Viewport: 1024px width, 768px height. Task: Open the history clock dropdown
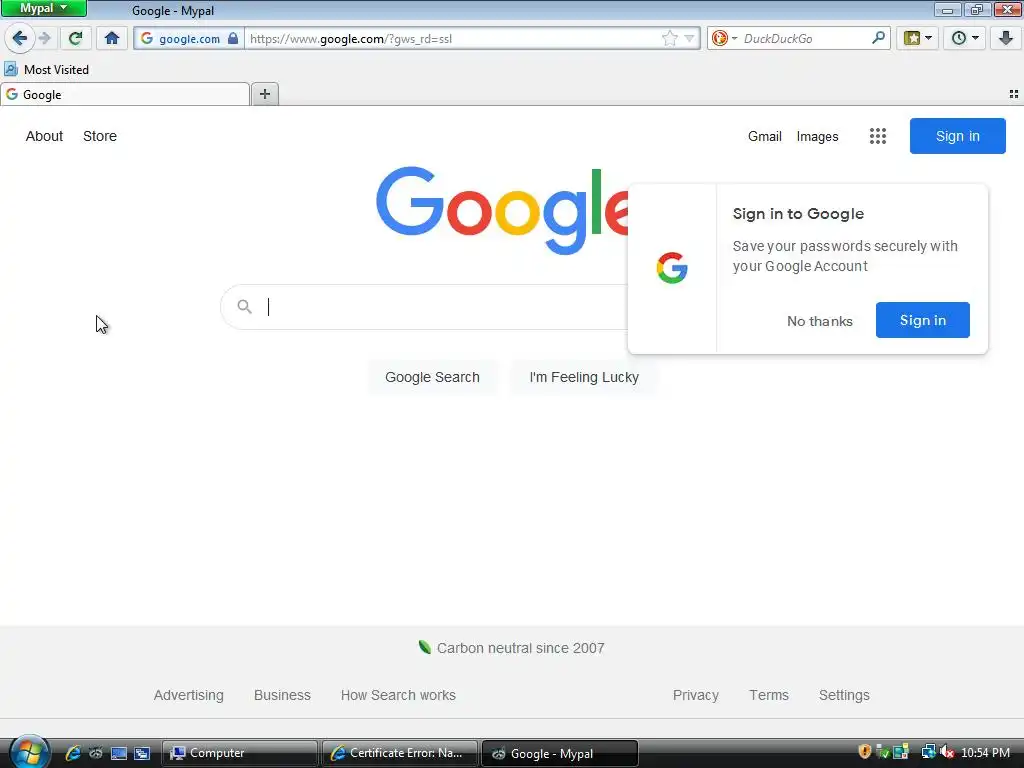(x=965, y=39)
